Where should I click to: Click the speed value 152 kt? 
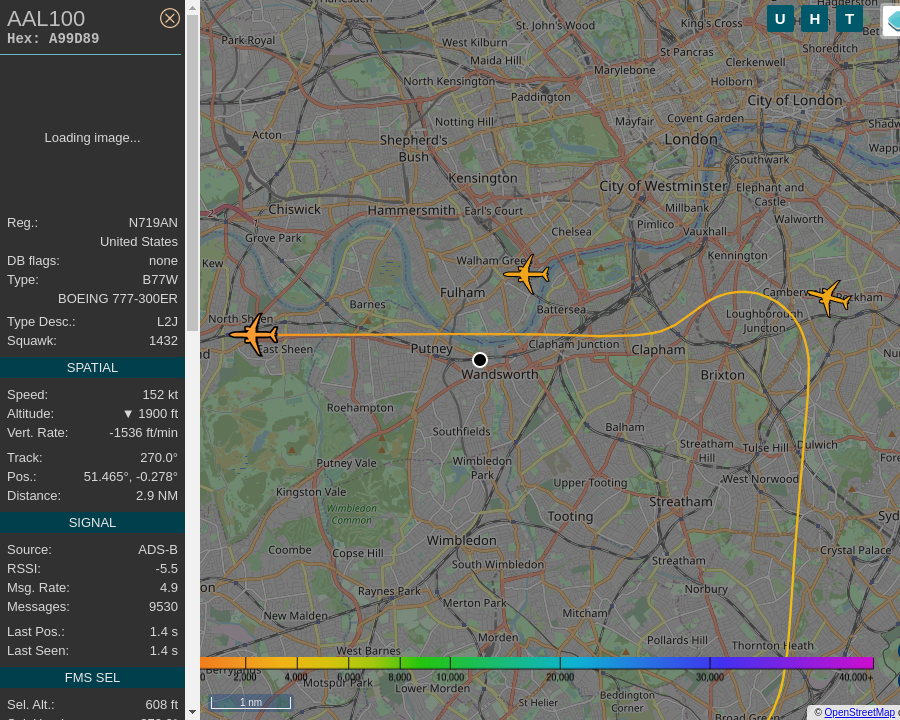click(160, 394)
